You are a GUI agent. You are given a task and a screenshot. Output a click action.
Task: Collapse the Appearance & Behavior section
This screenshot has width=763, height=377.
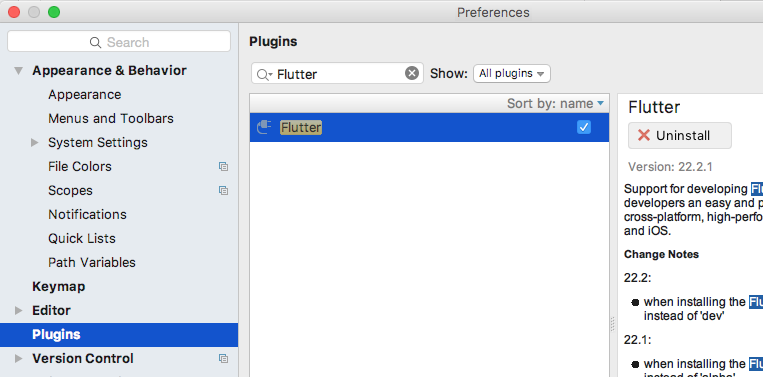pos(19,71)
